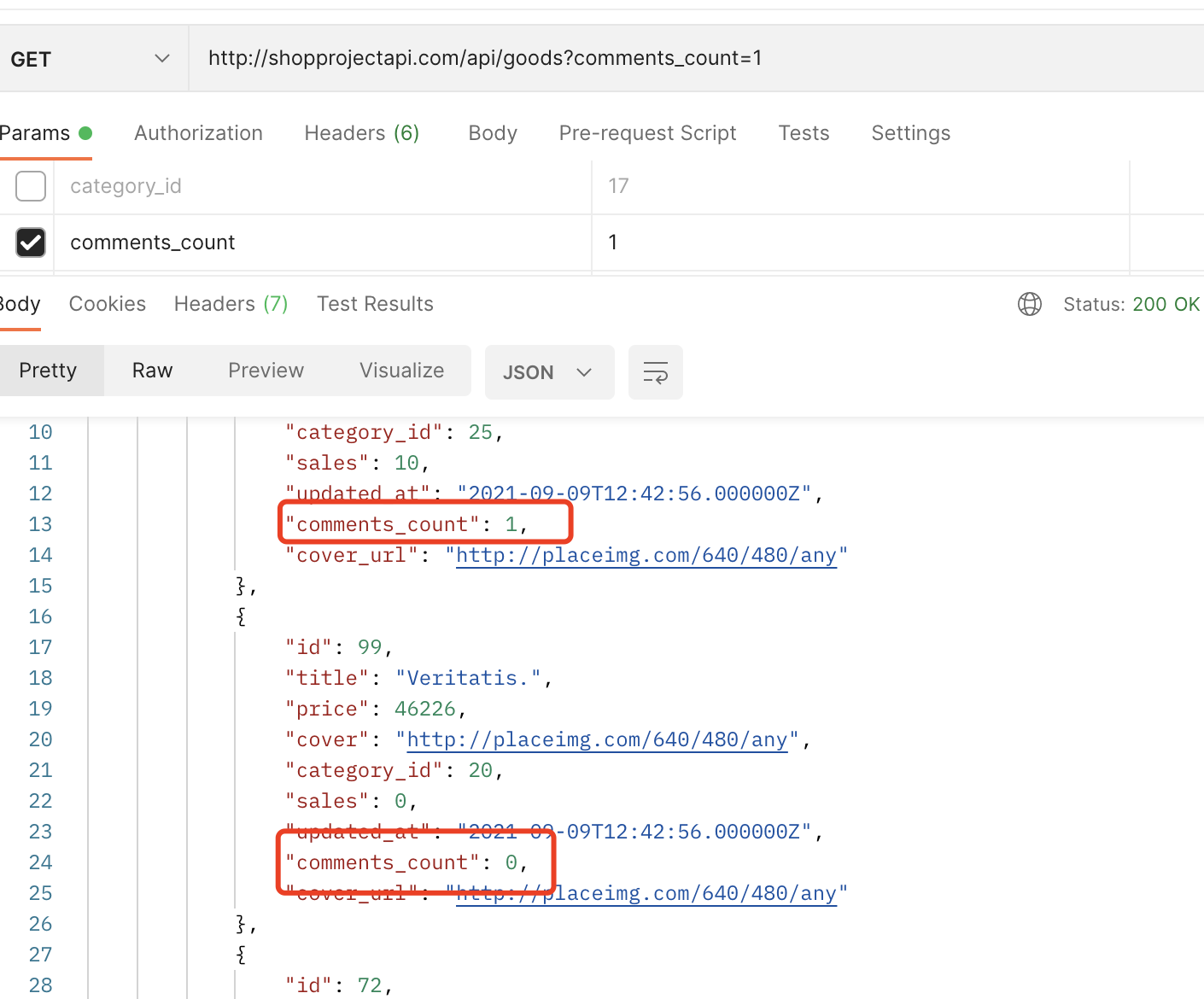Click "sales": 0 on line 22

pos(351,801)
